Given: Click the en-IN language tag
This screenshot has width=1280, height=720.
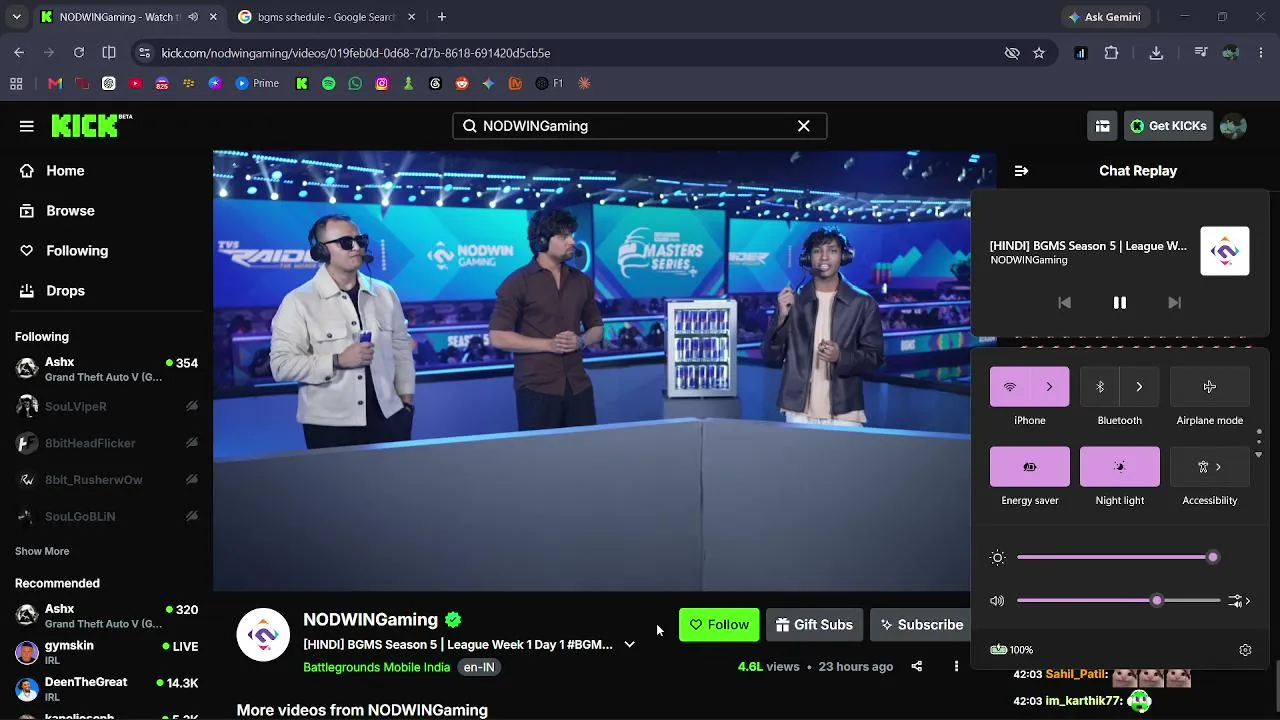Looking at the screenshot, I should 479,667.
